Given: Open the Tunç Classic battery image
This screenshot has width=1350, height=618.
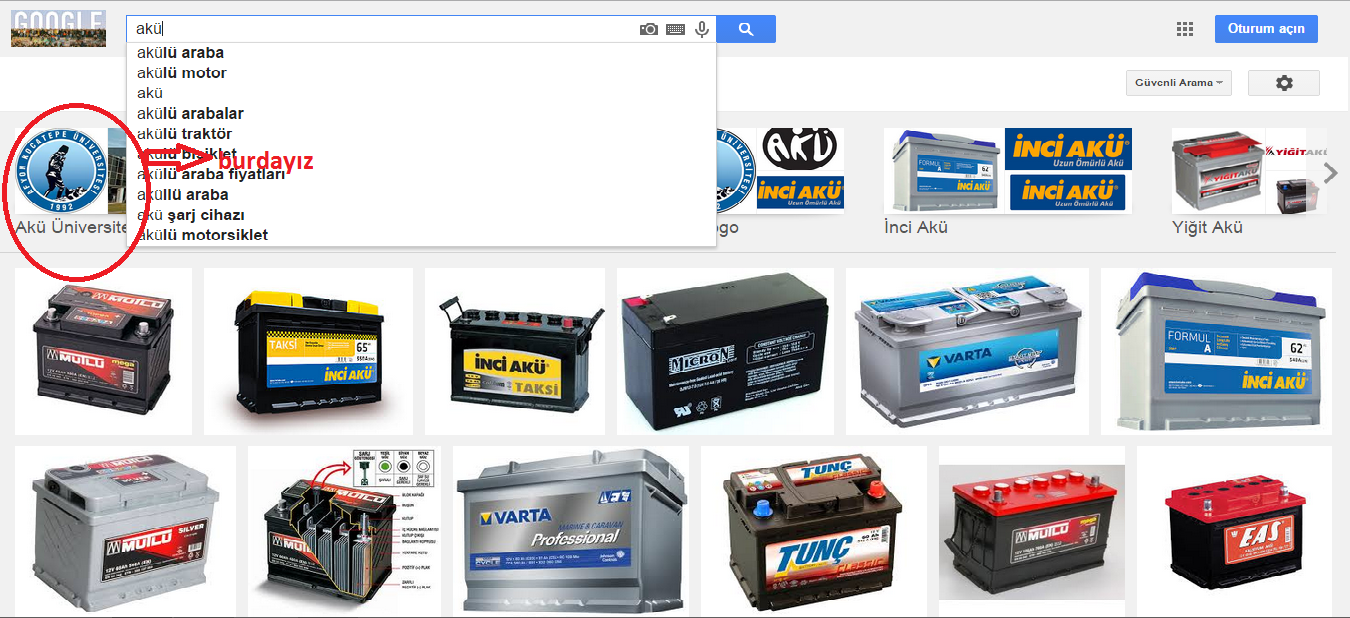Looking at the screenshot, I should click(813, 531).
